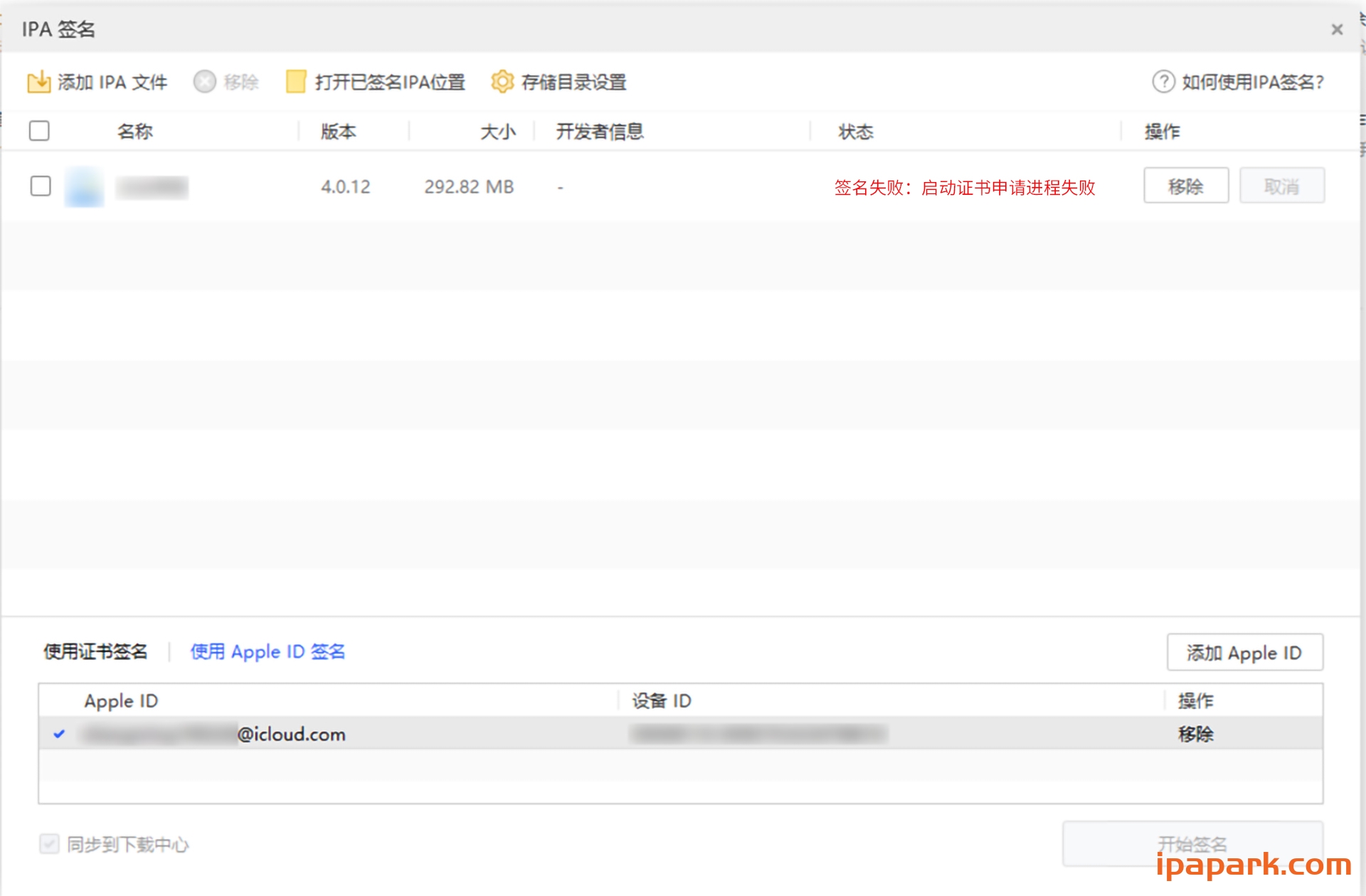Click the 添加 Apple ID button
Screen dimensions: 1366x896
coord(1244,652)
